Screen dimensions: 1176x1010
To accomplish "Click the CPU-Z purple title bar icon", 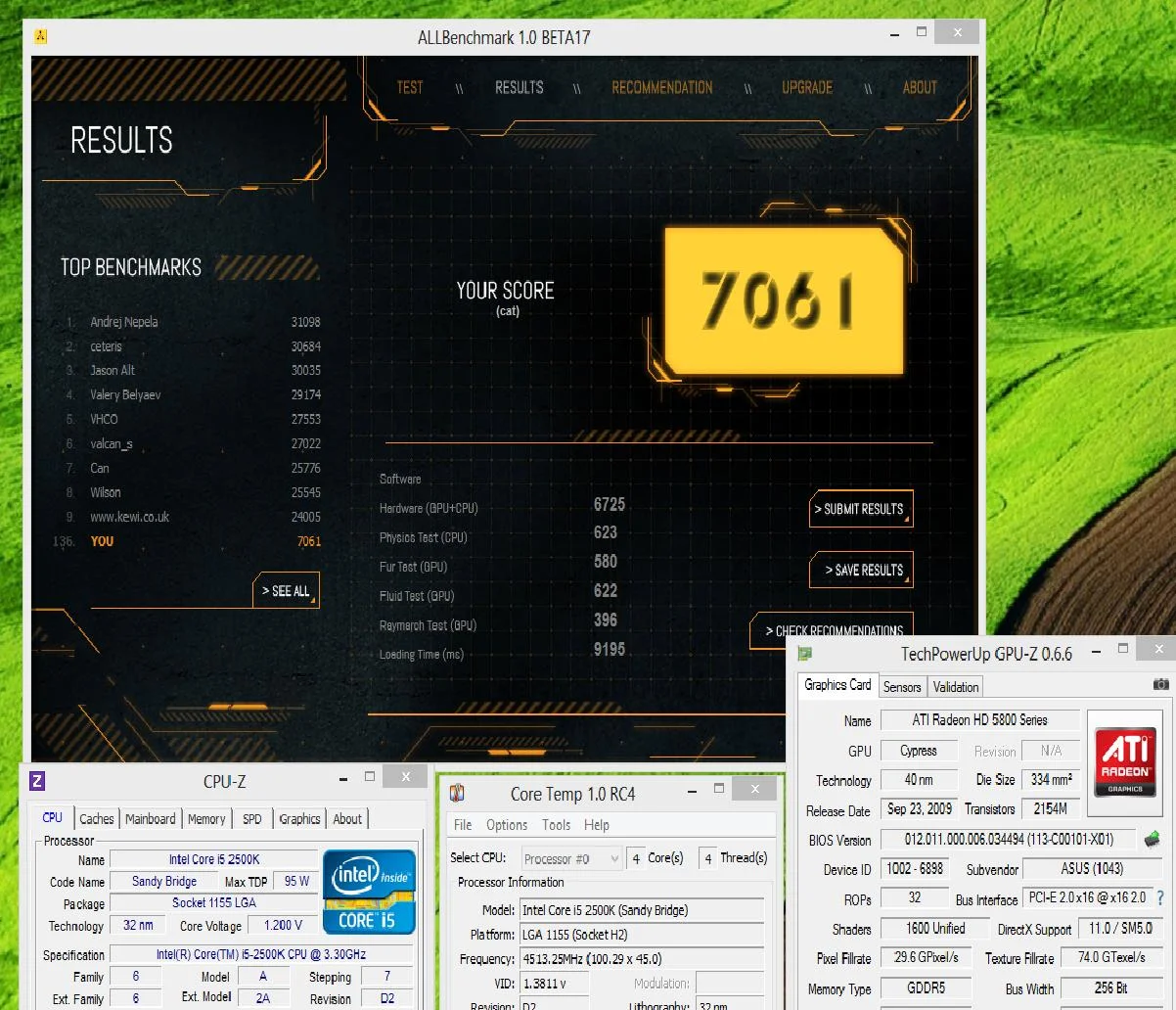I will [37, 780].
